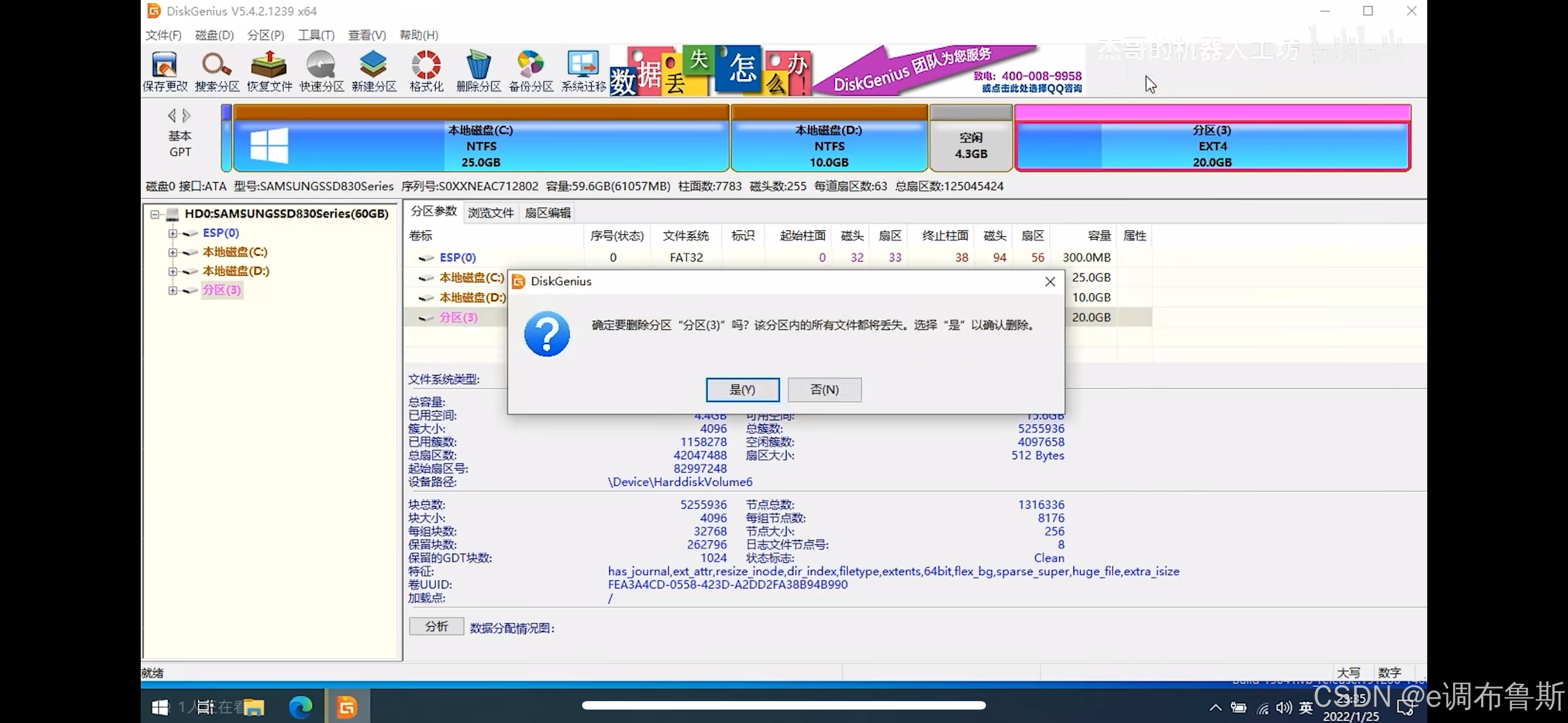Click the volume speaker tray icon
Viewport: 1568px width, 723px height.
(x=1284, y=707)
